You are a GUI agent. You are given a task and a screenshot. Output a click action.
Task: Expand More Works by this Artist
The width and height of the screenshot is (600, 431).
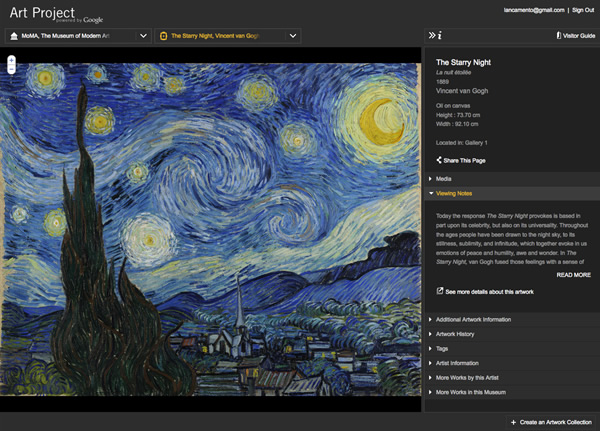pos(512,378)
